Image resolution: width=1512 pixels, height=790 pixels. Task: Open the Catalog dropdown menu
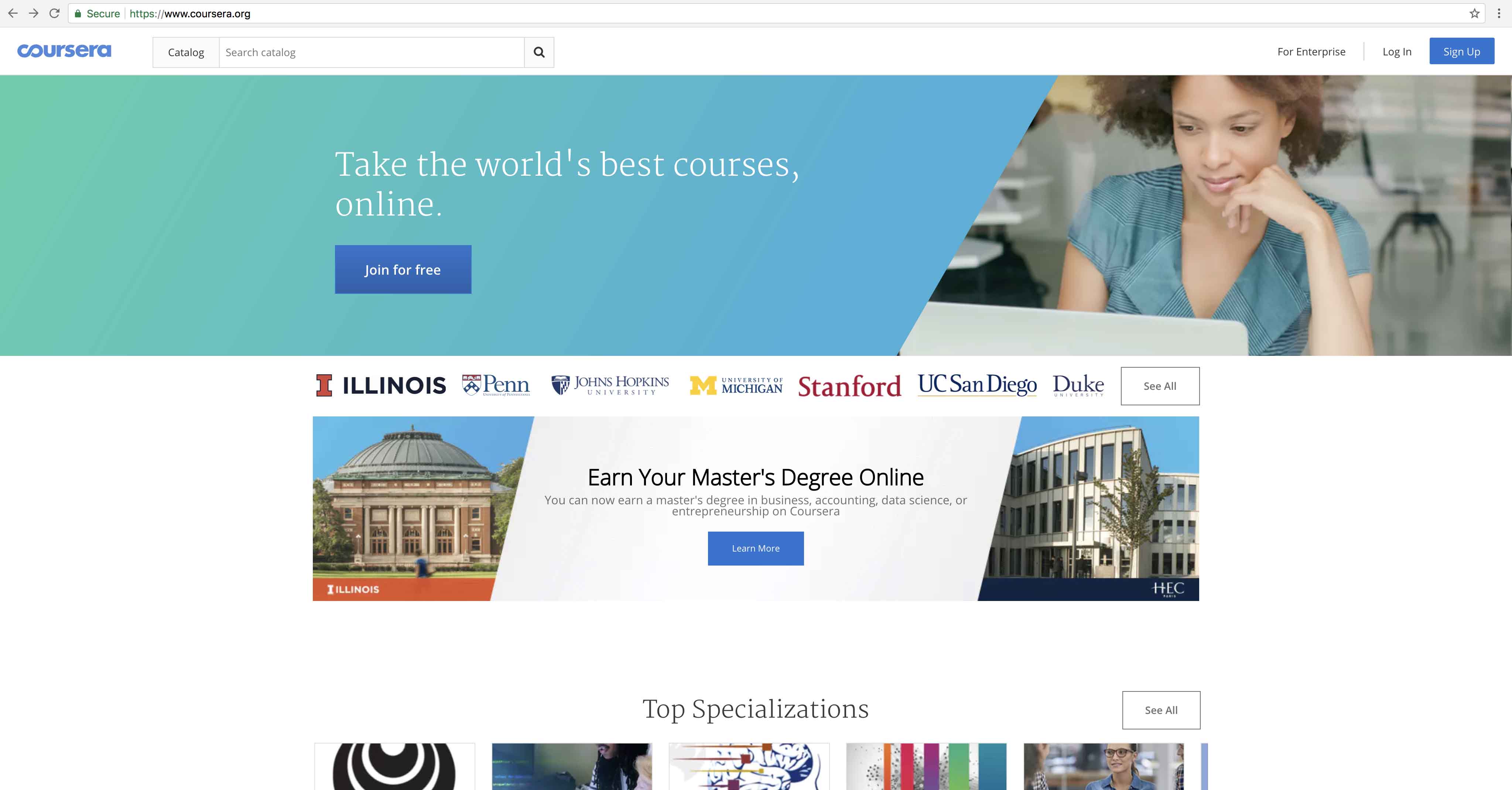[x=186, y=52]
